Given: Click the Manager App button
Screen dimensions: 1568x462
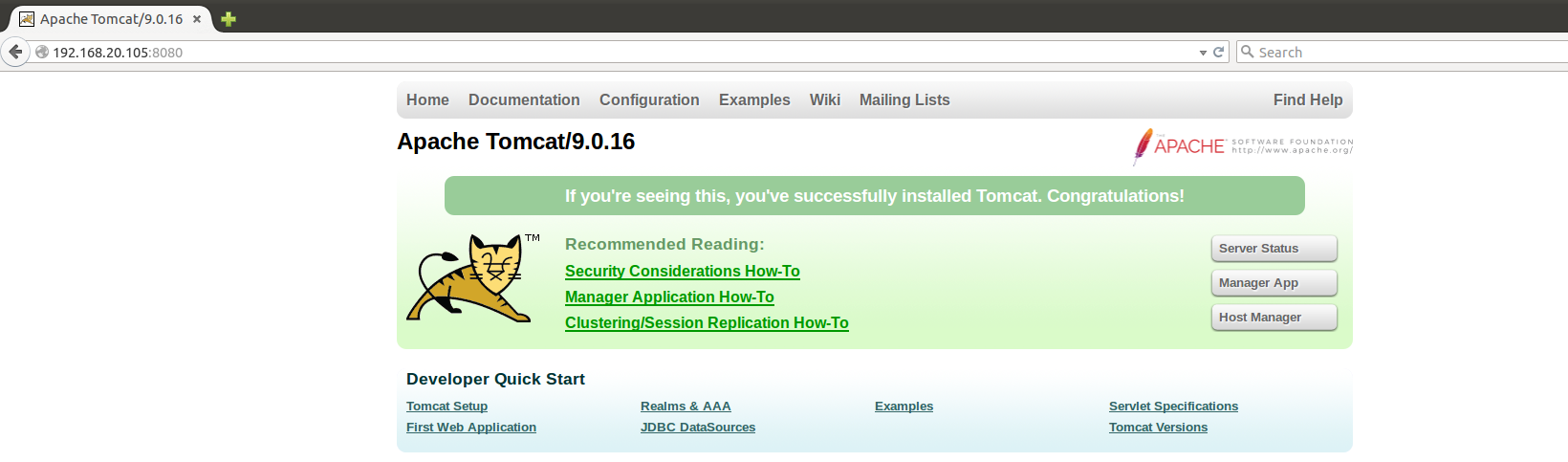Looking at the screenshot, I should (1274, 283).
